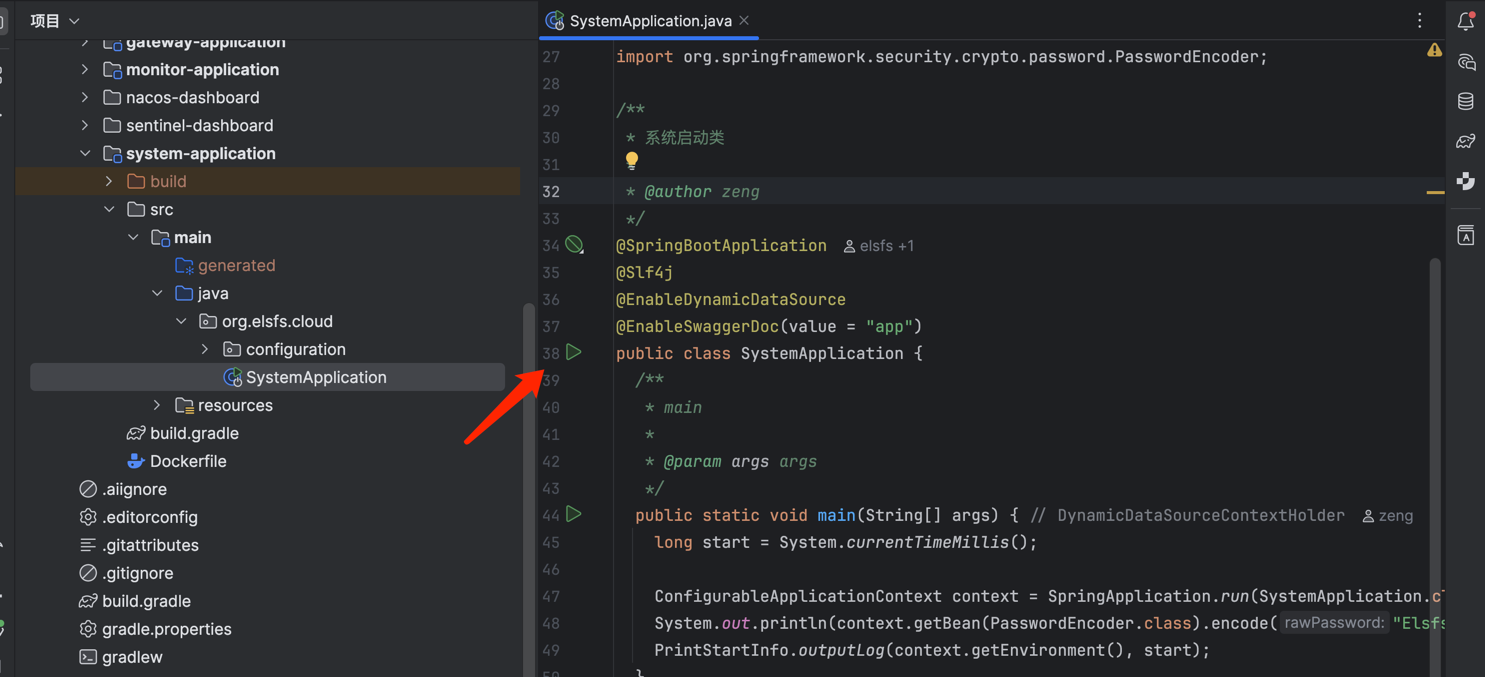Click the yellow lightbulb intention icon
Screen dimensions: 1485x677
click(632, 160)
